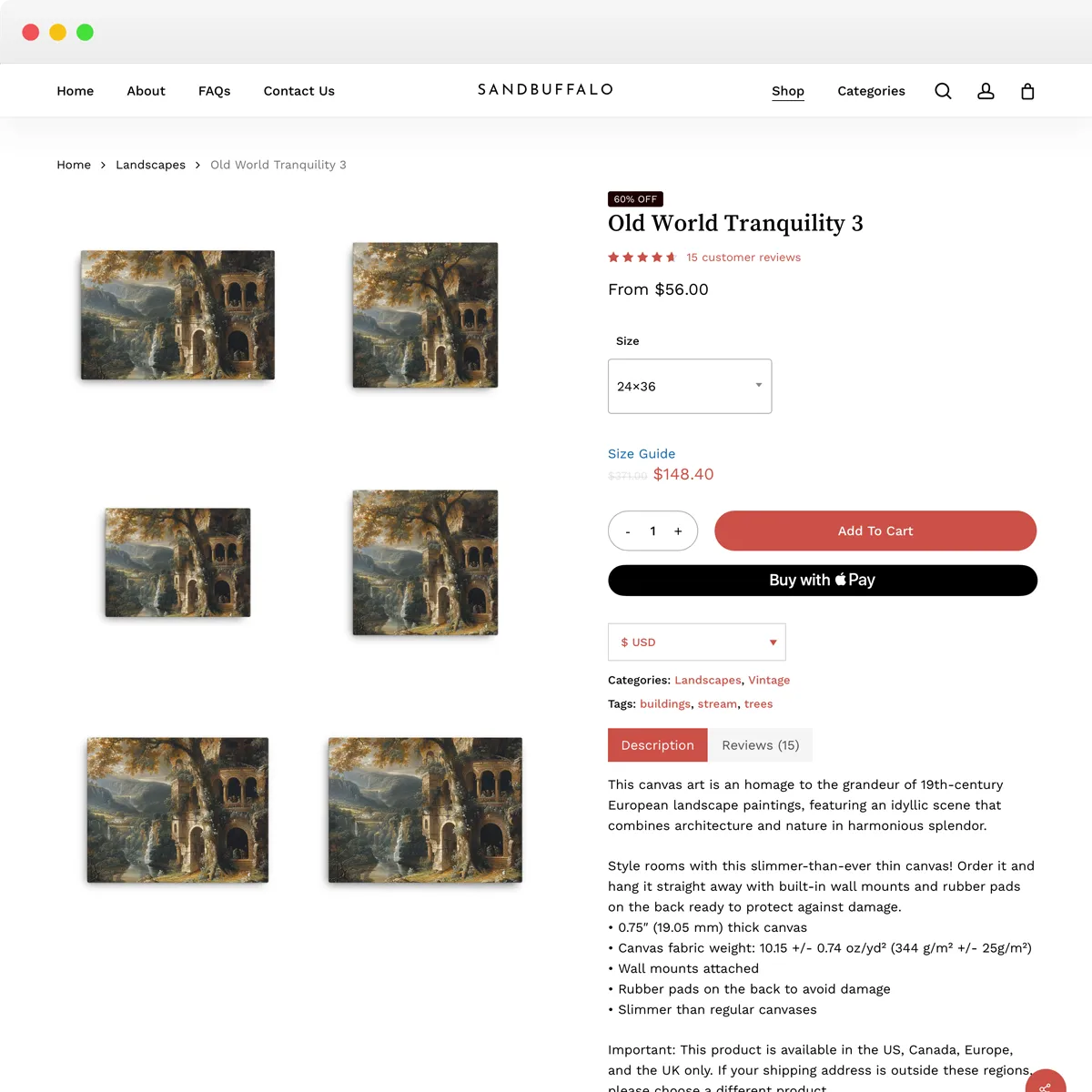
Task: Decrease quantity with the minus sign
Action: 628,531
